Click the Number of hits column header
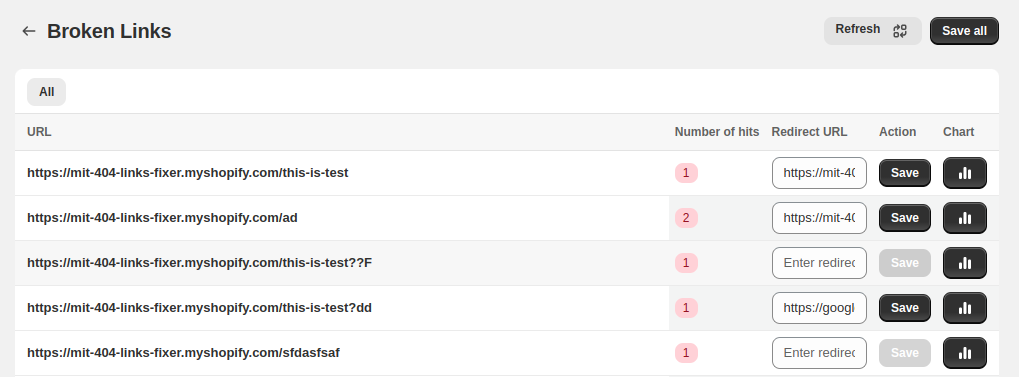The width and height of the screenshot is (1019, 377). tap(717, 132)
